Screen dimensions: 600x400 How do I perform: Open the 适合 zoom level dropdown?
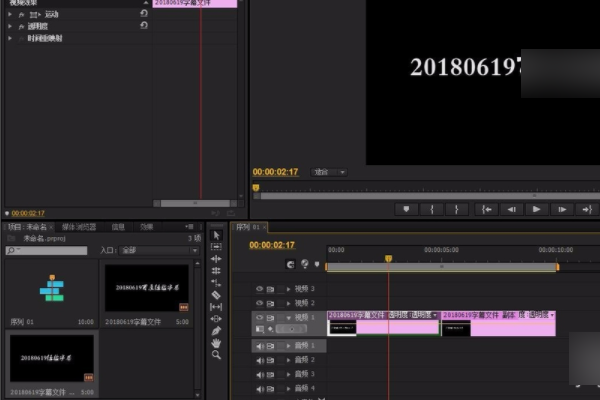tap(329, 172)
